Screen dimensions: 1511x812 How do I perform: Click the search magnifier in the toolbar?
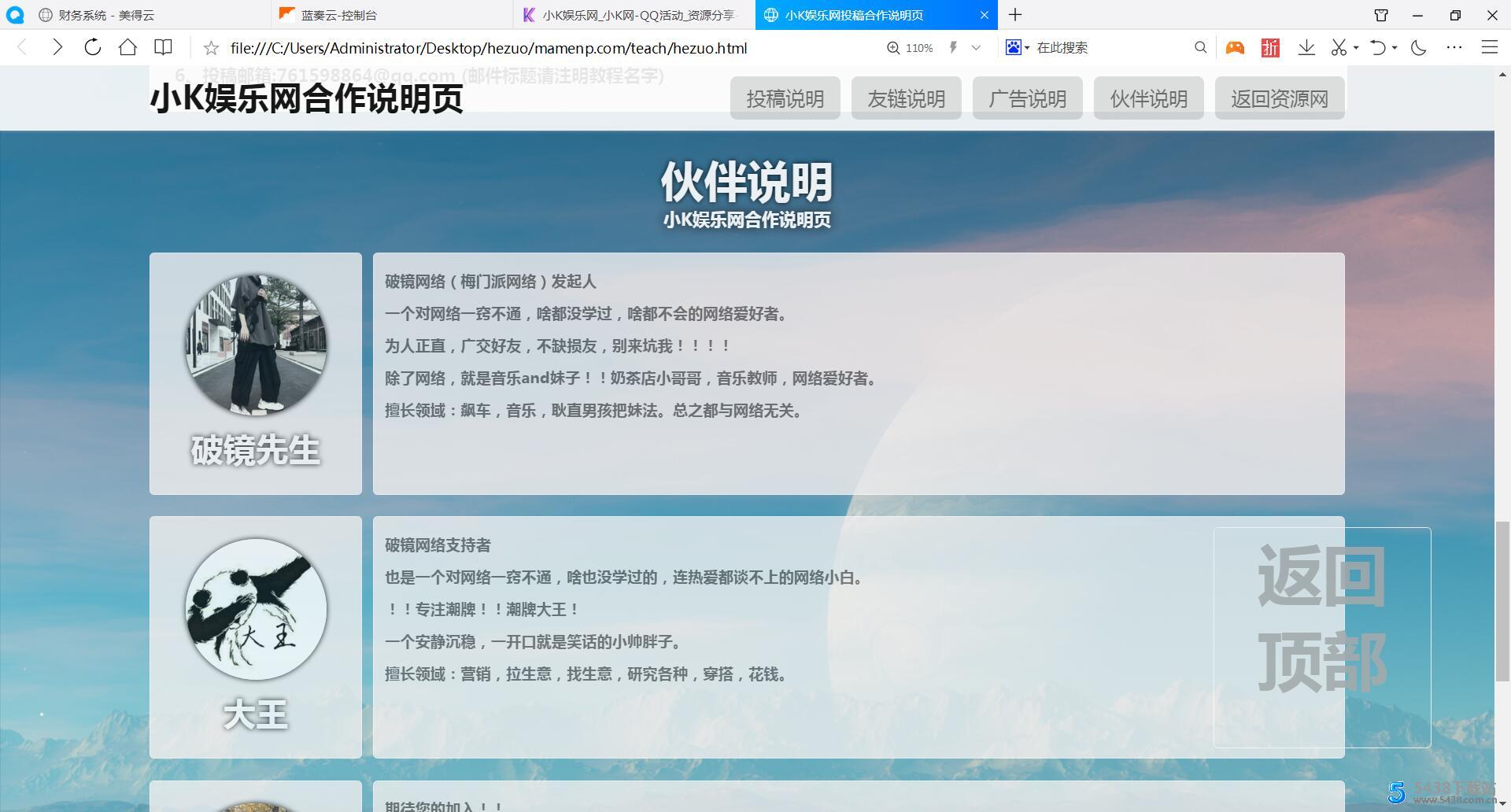coord(1200,47)
